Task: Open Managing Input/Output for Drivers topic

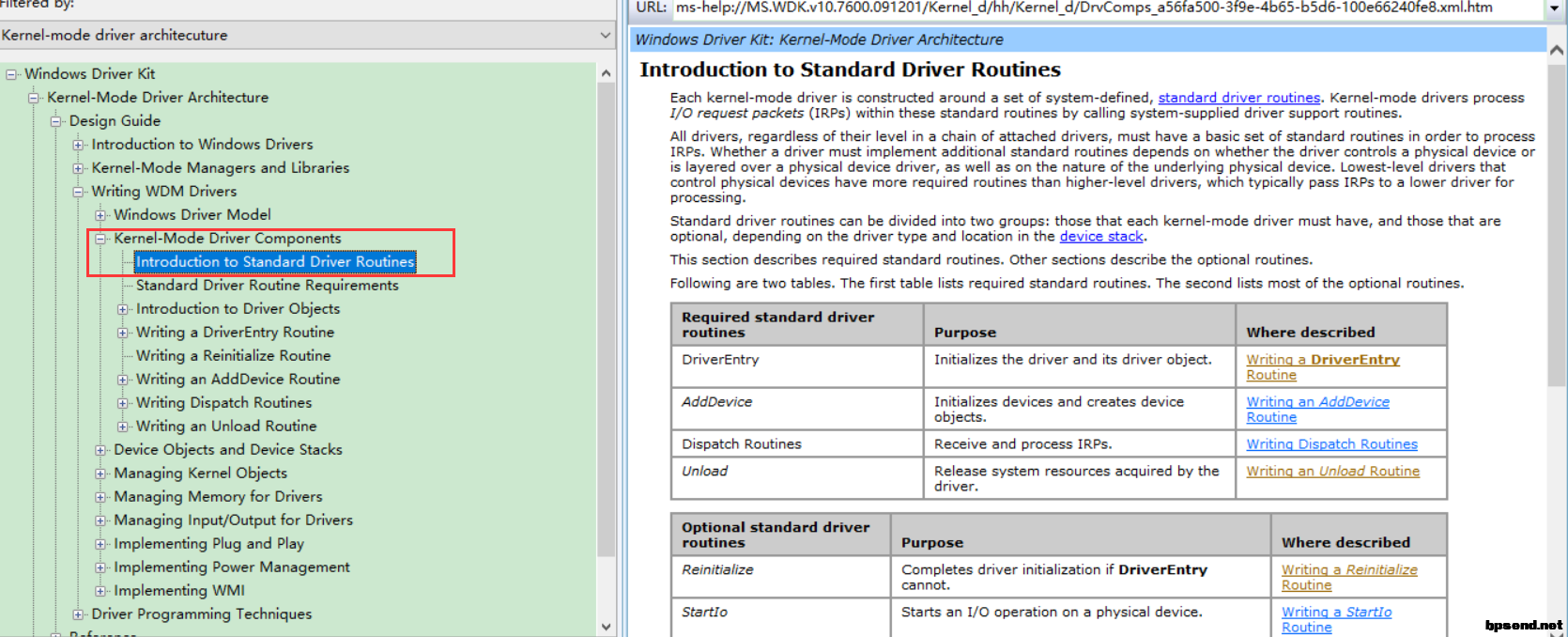Action: [x=233, y=520]
